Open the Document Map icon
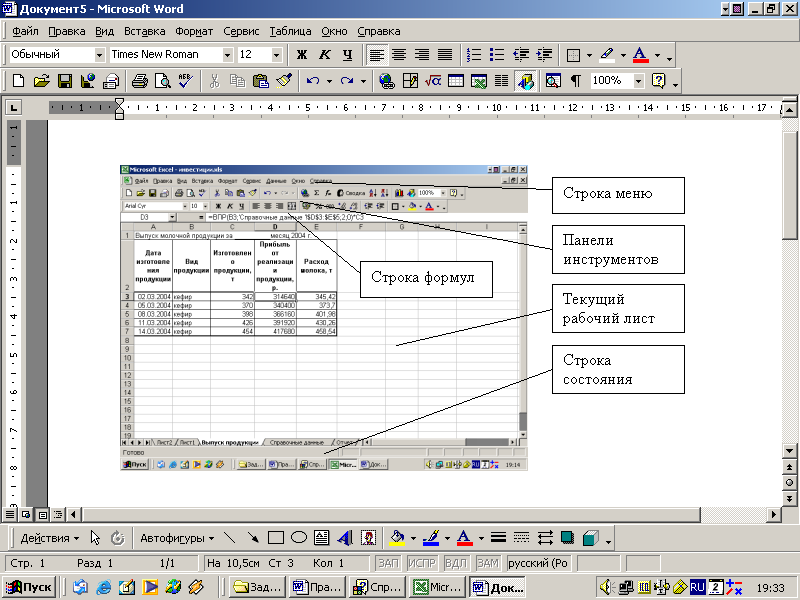This screenshot has width=800, height=600. point(553,81)
